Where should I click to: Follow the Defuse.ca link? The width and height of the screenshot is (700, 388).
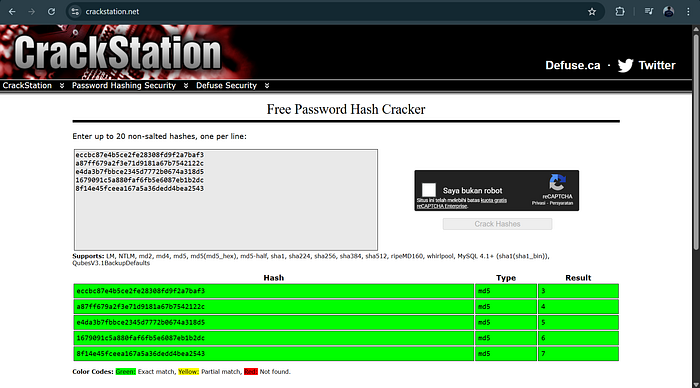572,66
